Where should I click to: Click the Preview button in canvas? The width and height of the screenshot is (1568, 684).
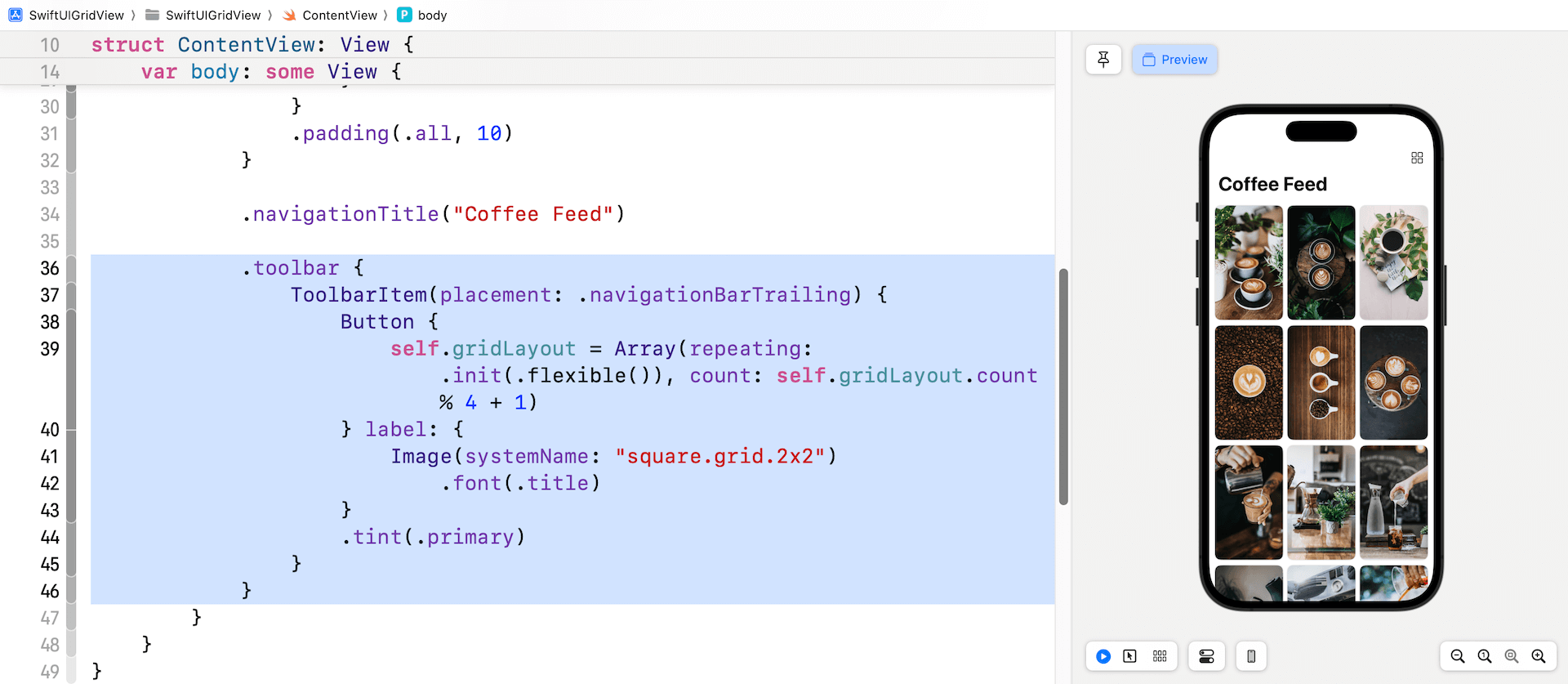[x=1174, y=60]
